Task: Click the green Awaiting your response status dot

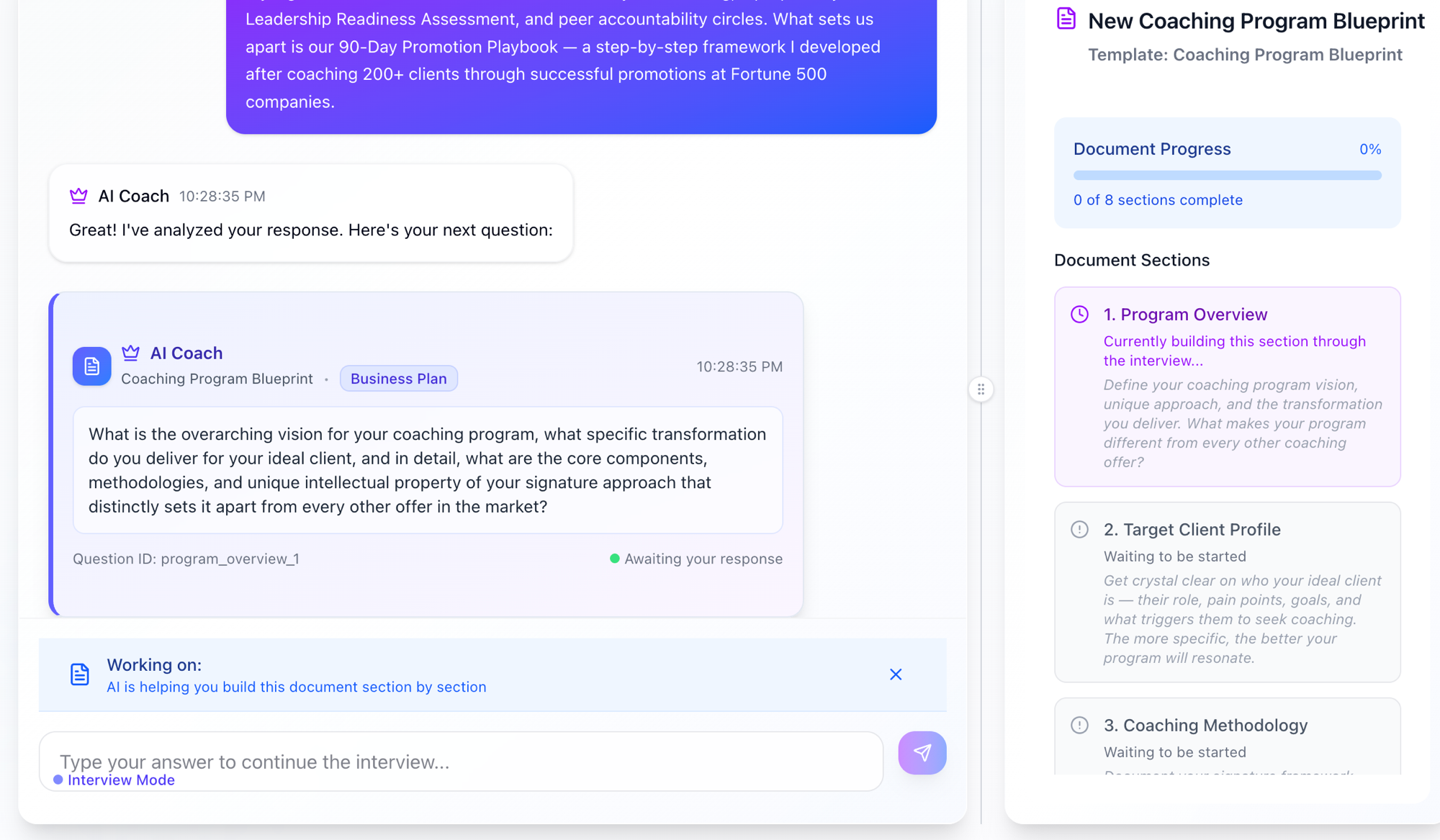Action: click(x=613, y=559)
